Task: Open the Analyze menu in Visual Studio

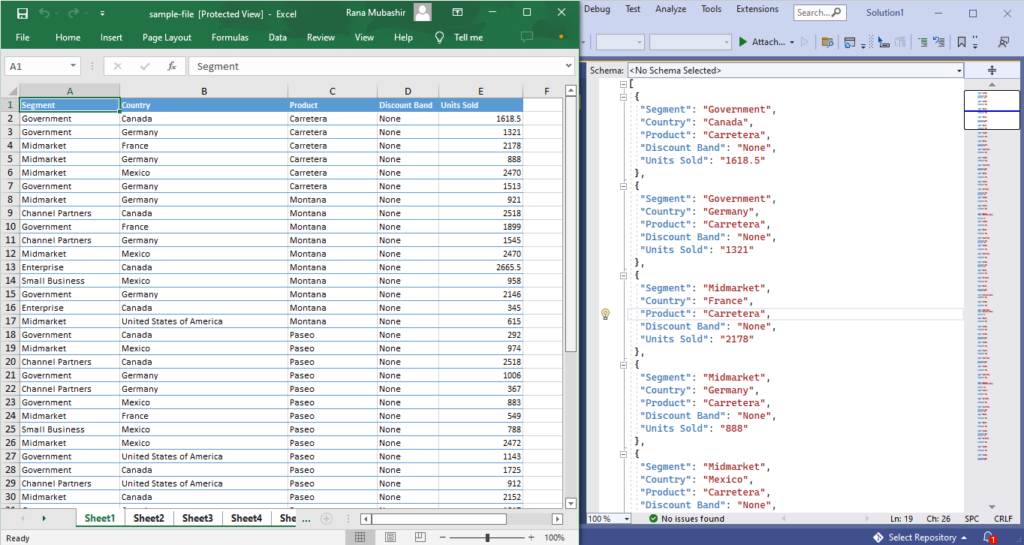Action: 671,9
